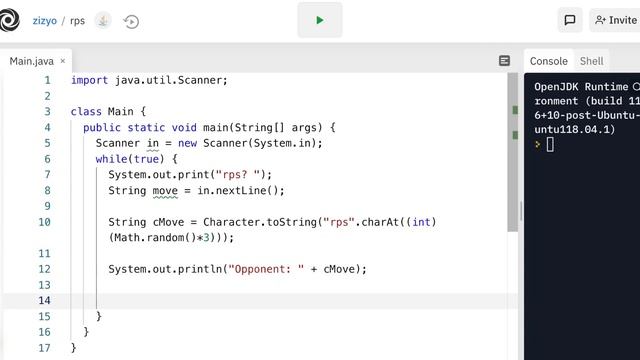Select the Main.java file tab
Screen dimensions: 640x360
[x=32, y=61]
